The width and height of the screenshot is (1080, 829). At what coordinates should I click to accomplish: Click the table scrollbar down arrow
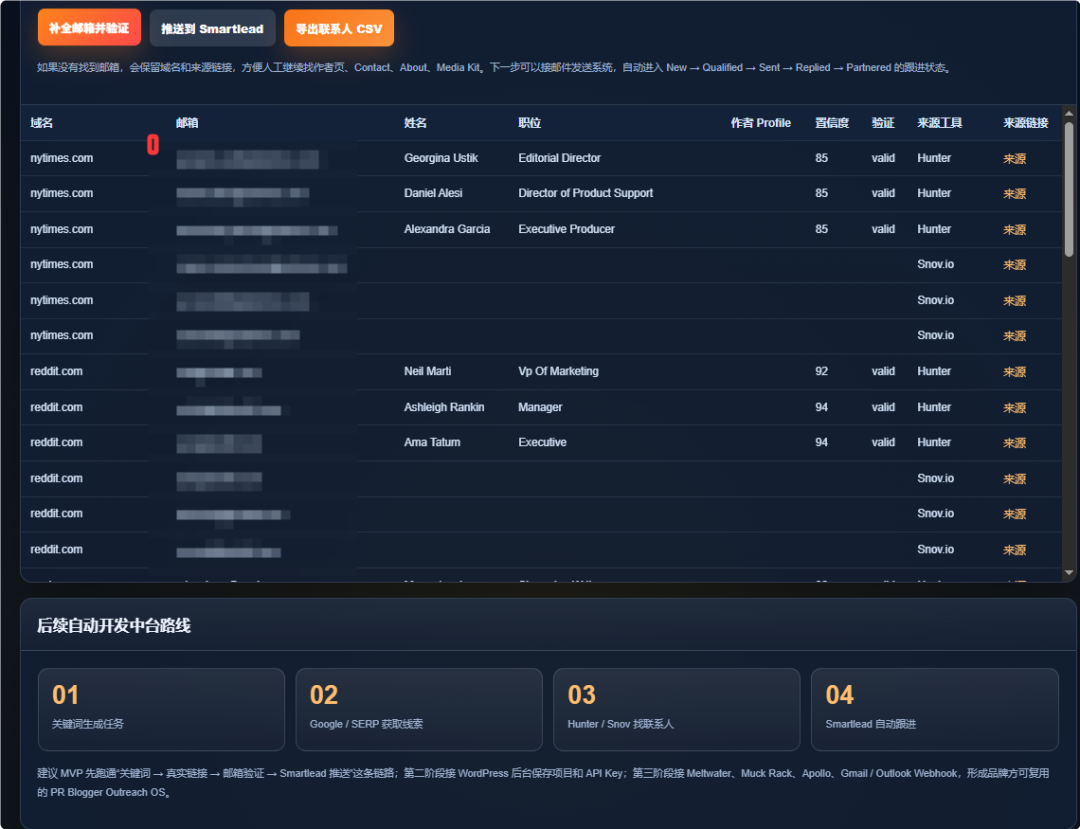pyautogui.click(x=1069, y=572)
